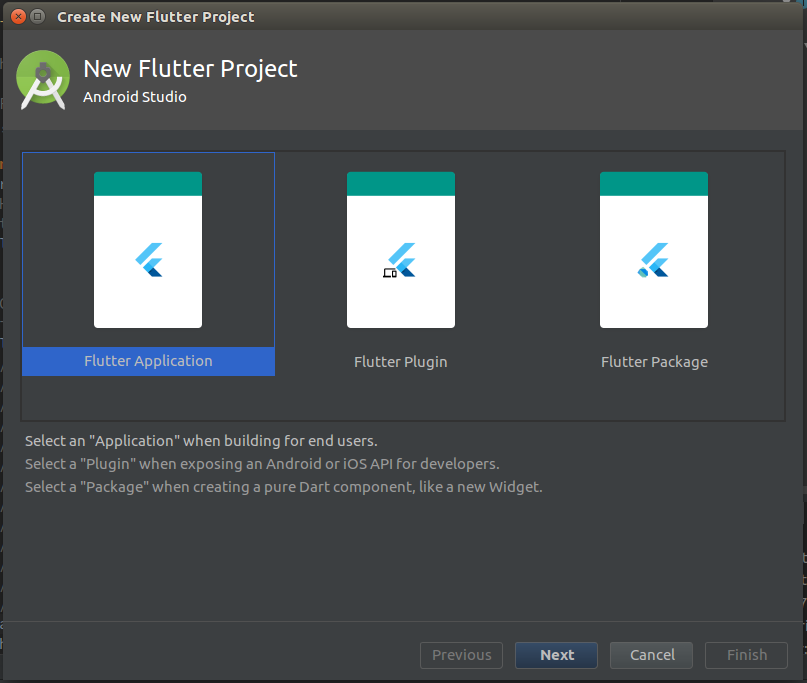Image resolution: width=807 pixels, height=683 pixels.
Task: Click the plugin device badge icon
Action: tap(389, 272)
